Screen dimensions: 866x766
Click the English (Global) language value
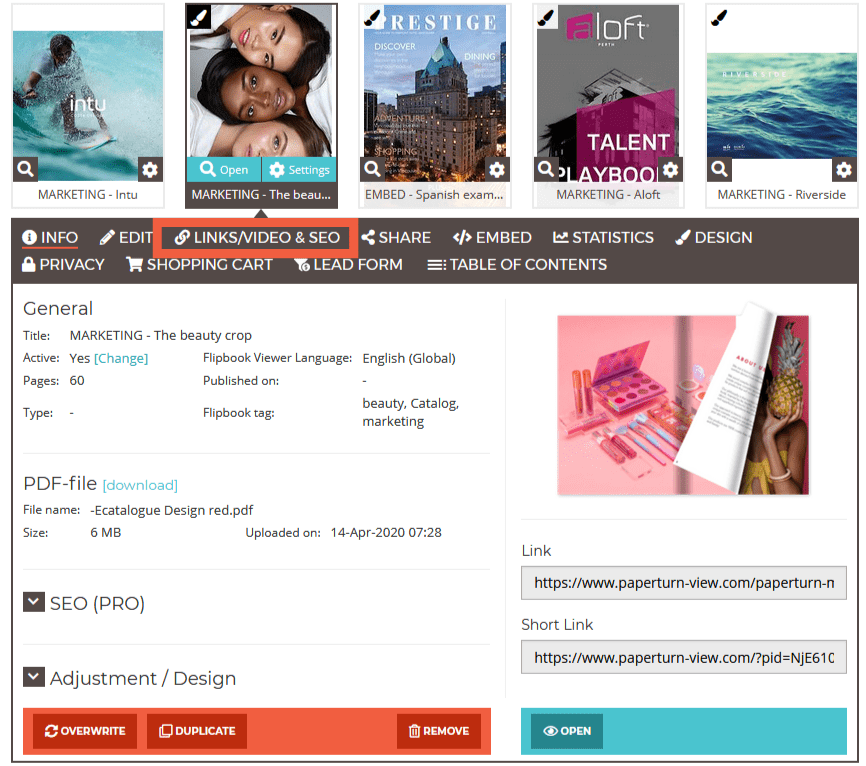(409, 358)
